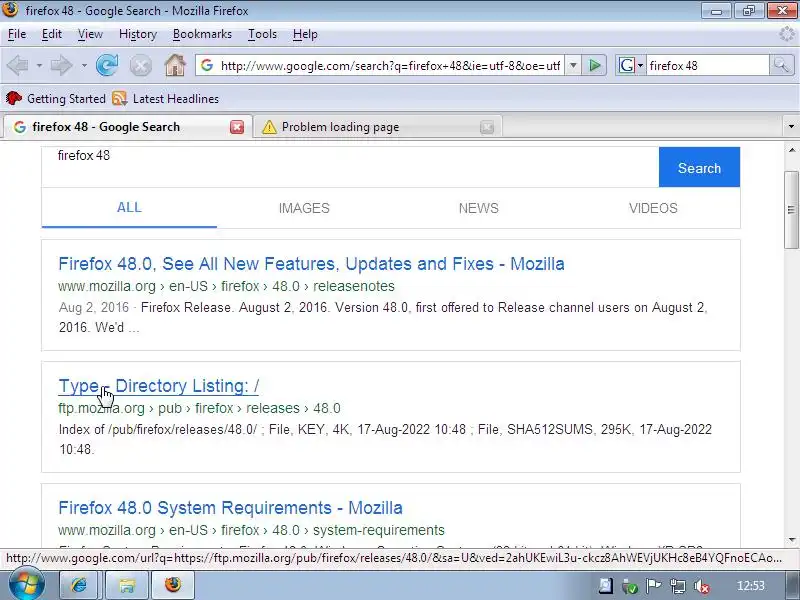Switch to the Problem loading page tab
This screenshot has width=800, height=600.
tap(378, 127)
